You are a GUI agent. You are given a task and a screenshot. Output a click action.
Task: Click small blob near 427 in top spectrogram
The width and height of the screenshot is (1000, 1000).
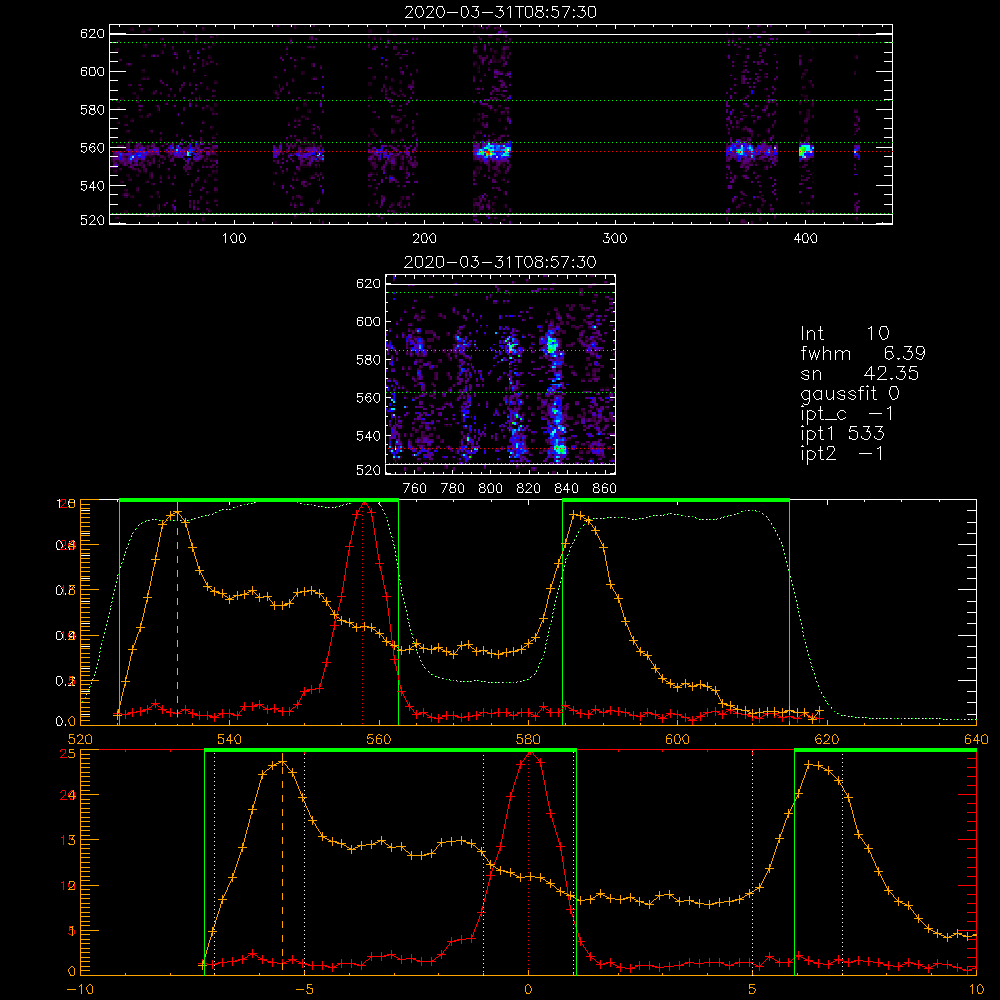tap(857, 151)
